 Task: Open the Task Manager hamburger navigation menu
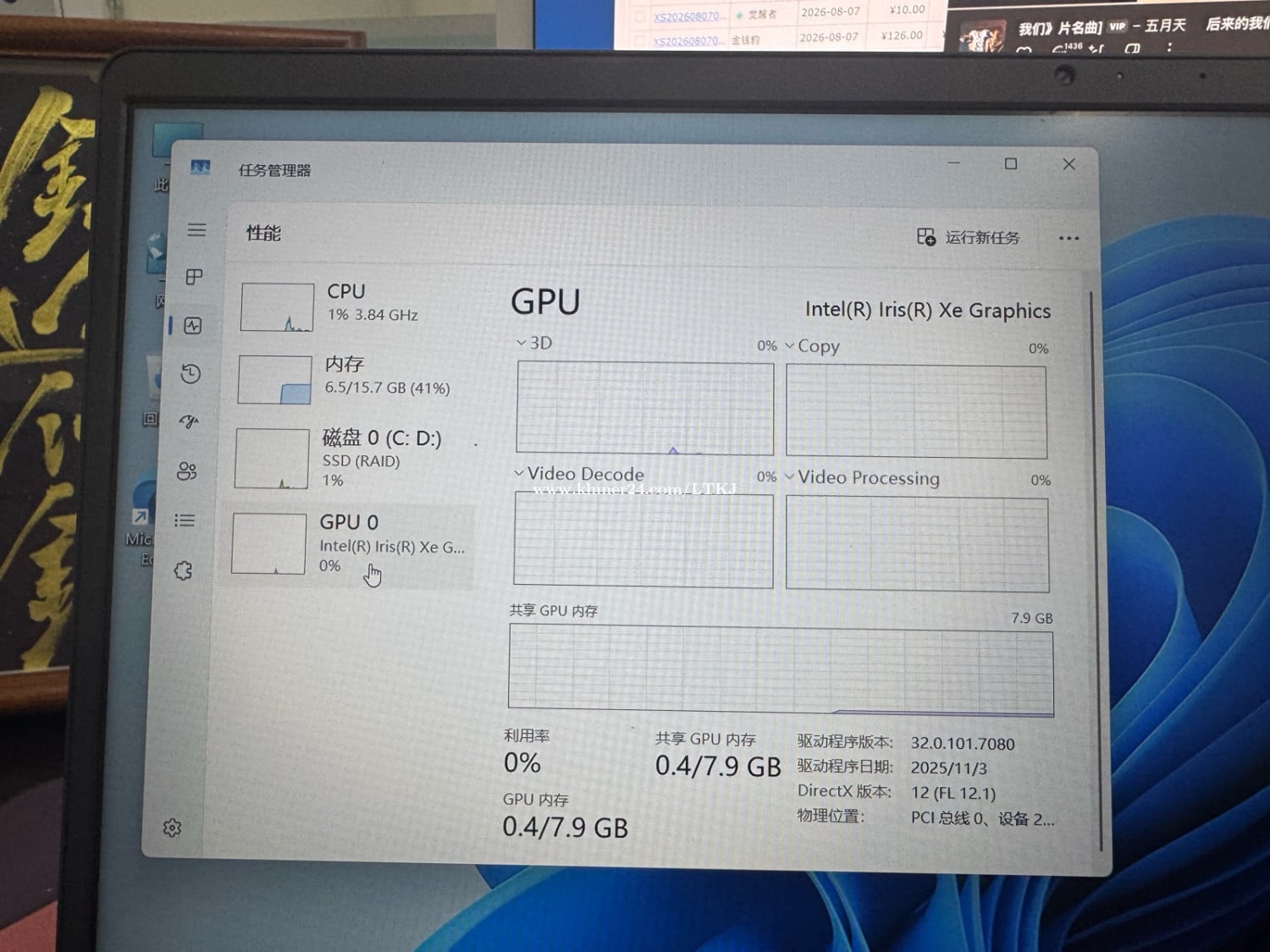[x=196, y=230]
